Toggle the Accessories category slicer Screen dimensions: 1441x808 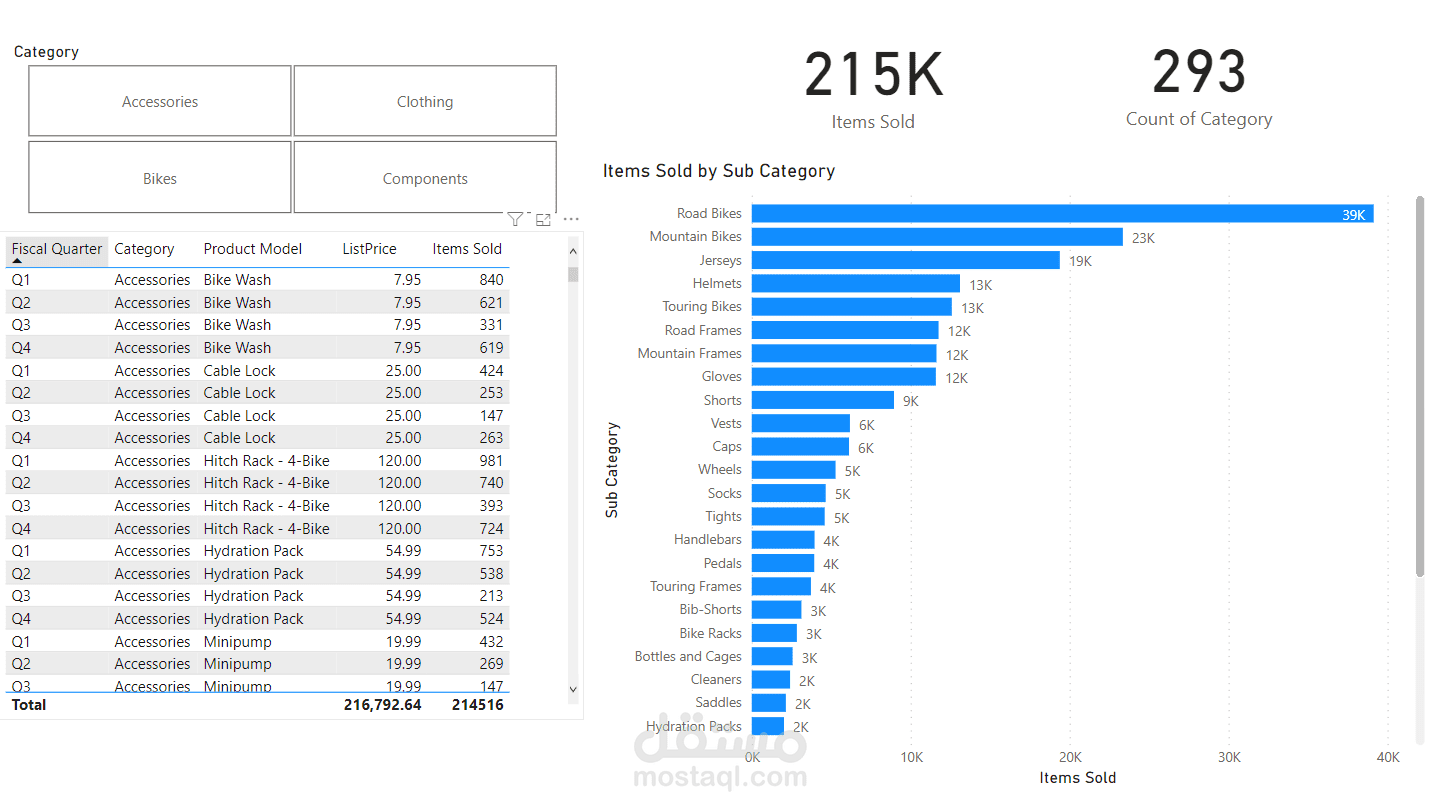point(160,101)
